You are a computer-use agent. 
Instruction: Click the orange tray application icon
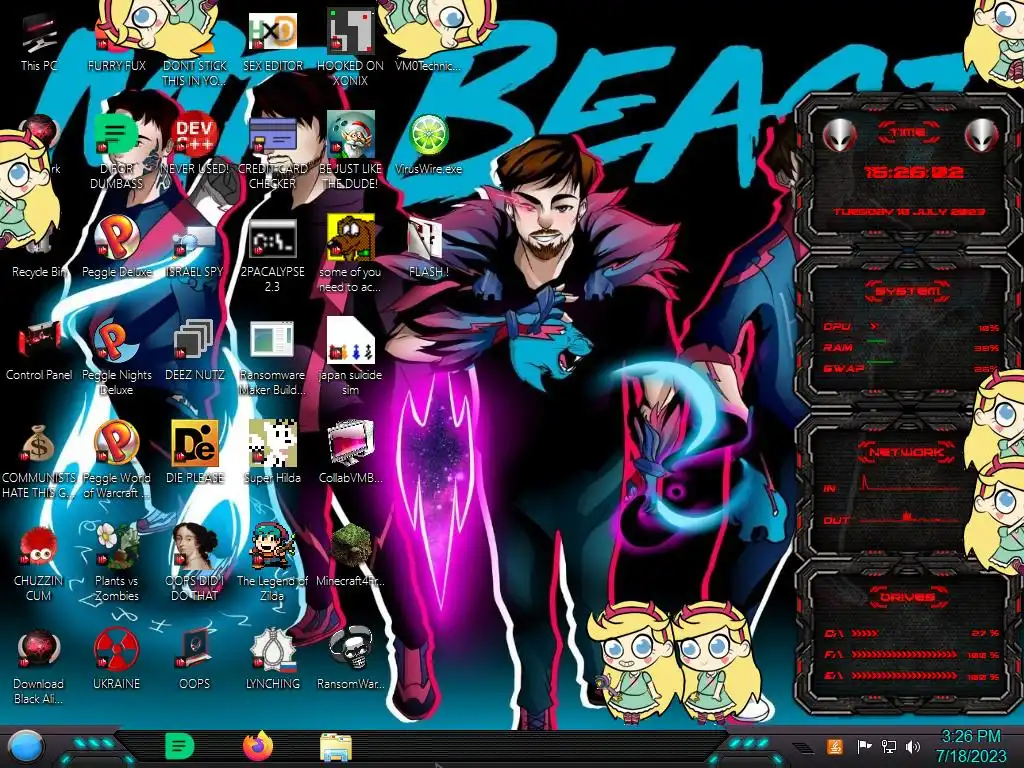point(835,746)
